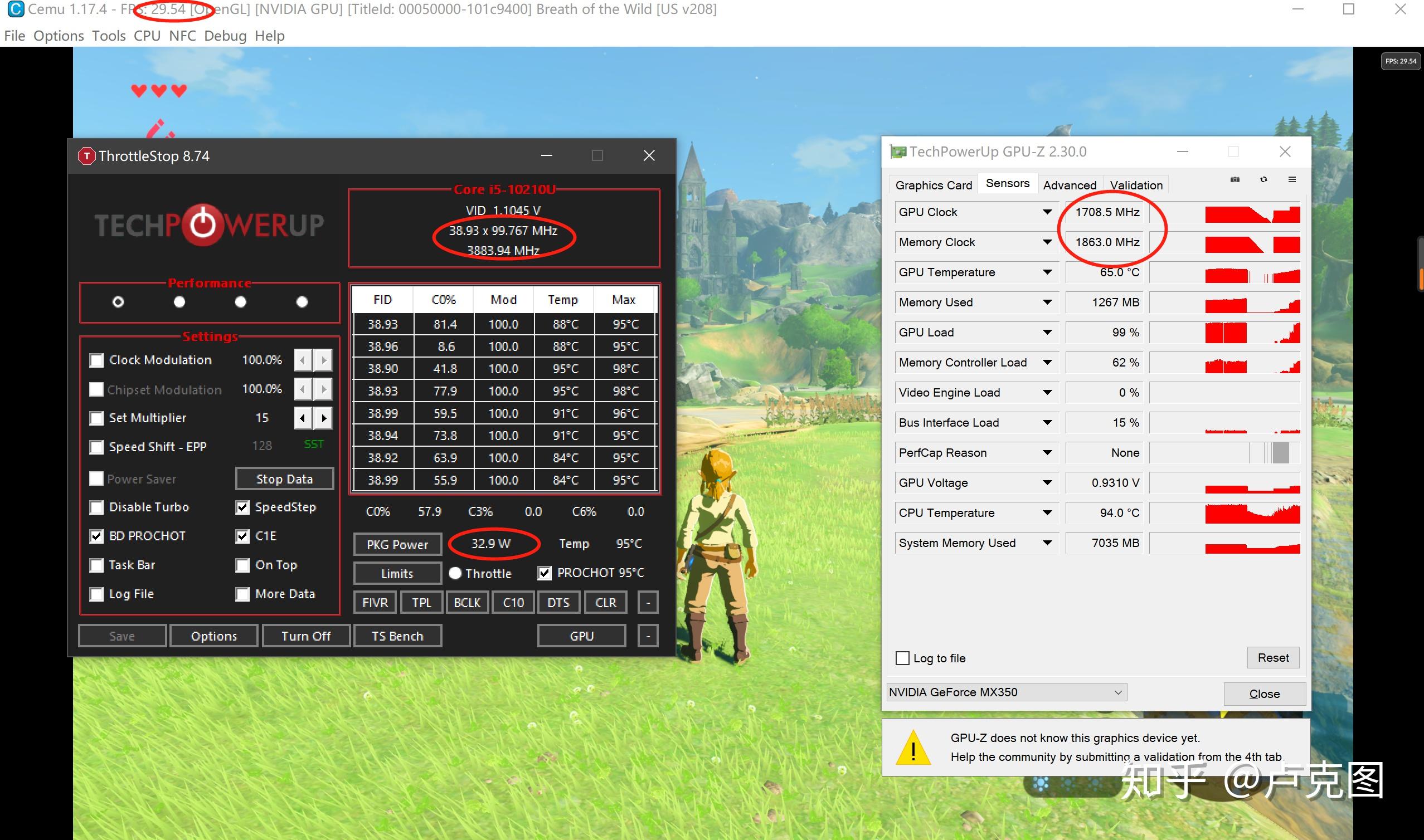Expand the CPU Temperature sensor dropdown
Screen dimensions: 1424x840
[x=1047, y=512]
